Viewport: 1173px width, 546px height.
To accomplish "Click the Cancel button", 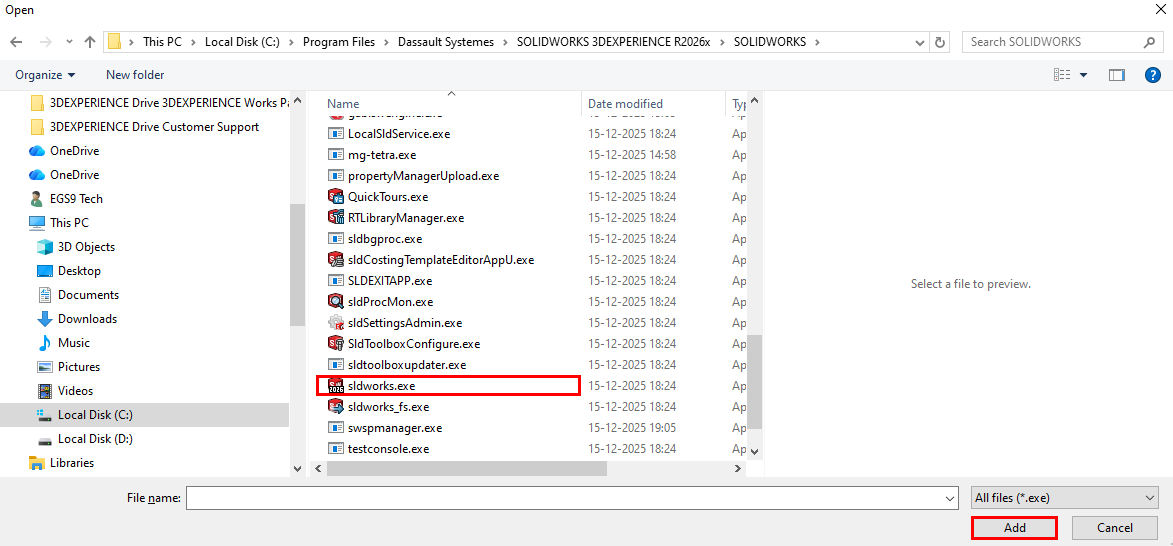I will [x=1114, y=527].
